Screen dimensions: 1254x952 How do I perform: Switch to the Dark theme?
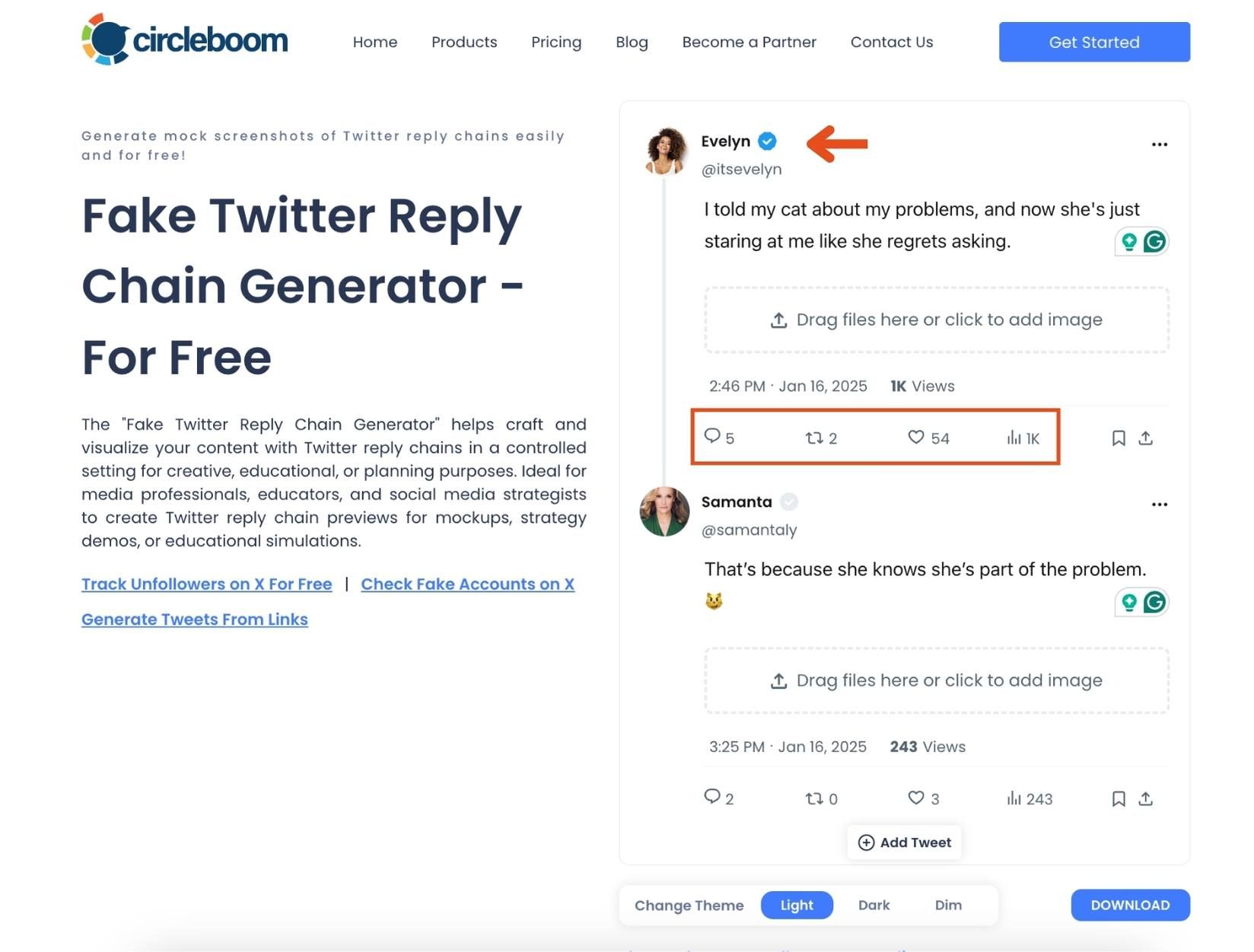[x=874, y=905]
